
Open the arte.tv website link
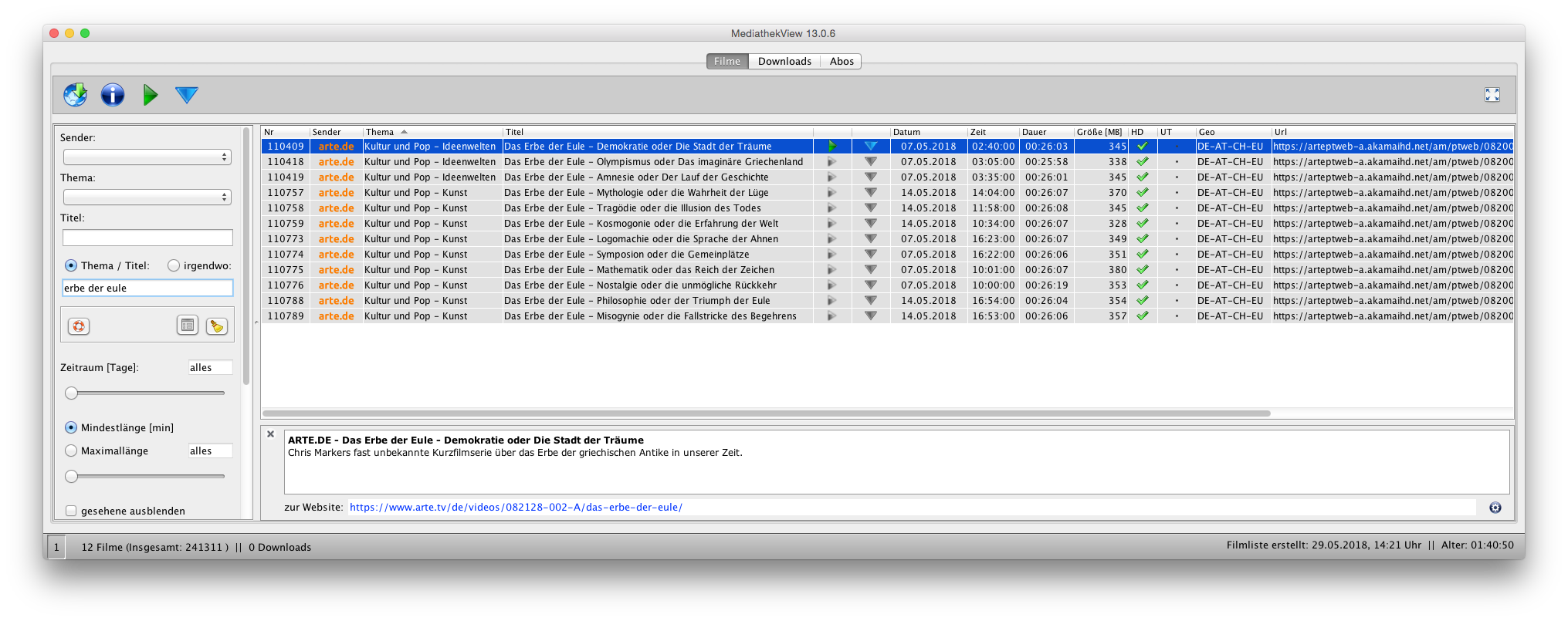(516, 508)
